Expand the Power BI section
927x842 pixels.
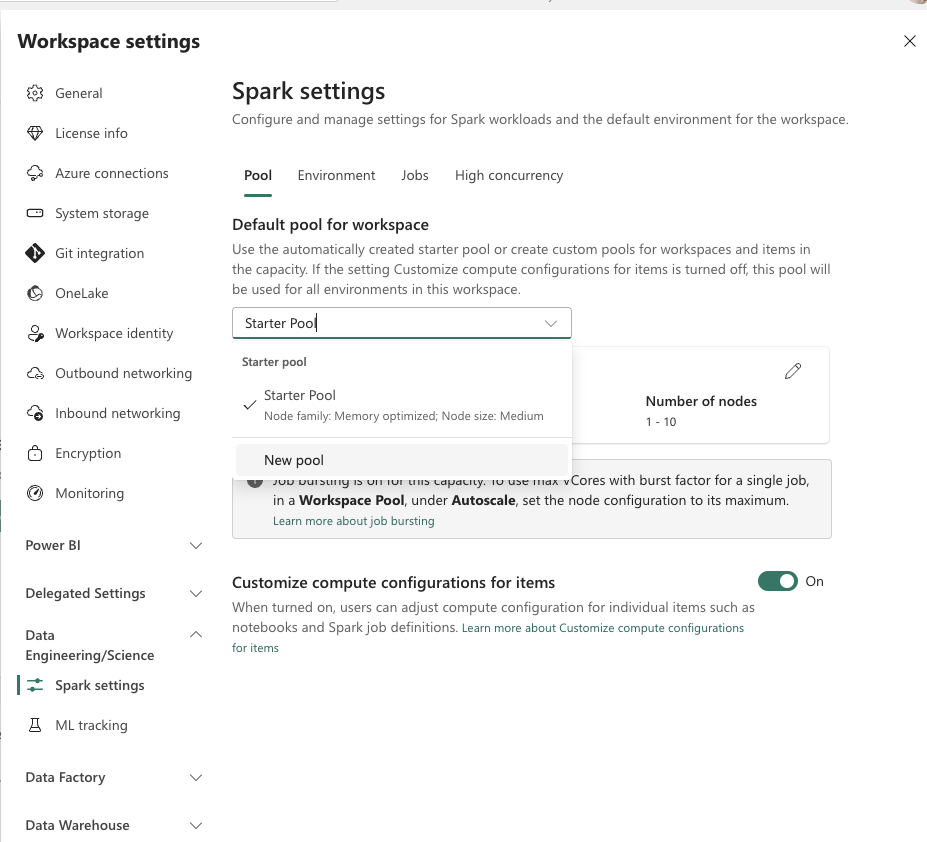tap(196, 546)
